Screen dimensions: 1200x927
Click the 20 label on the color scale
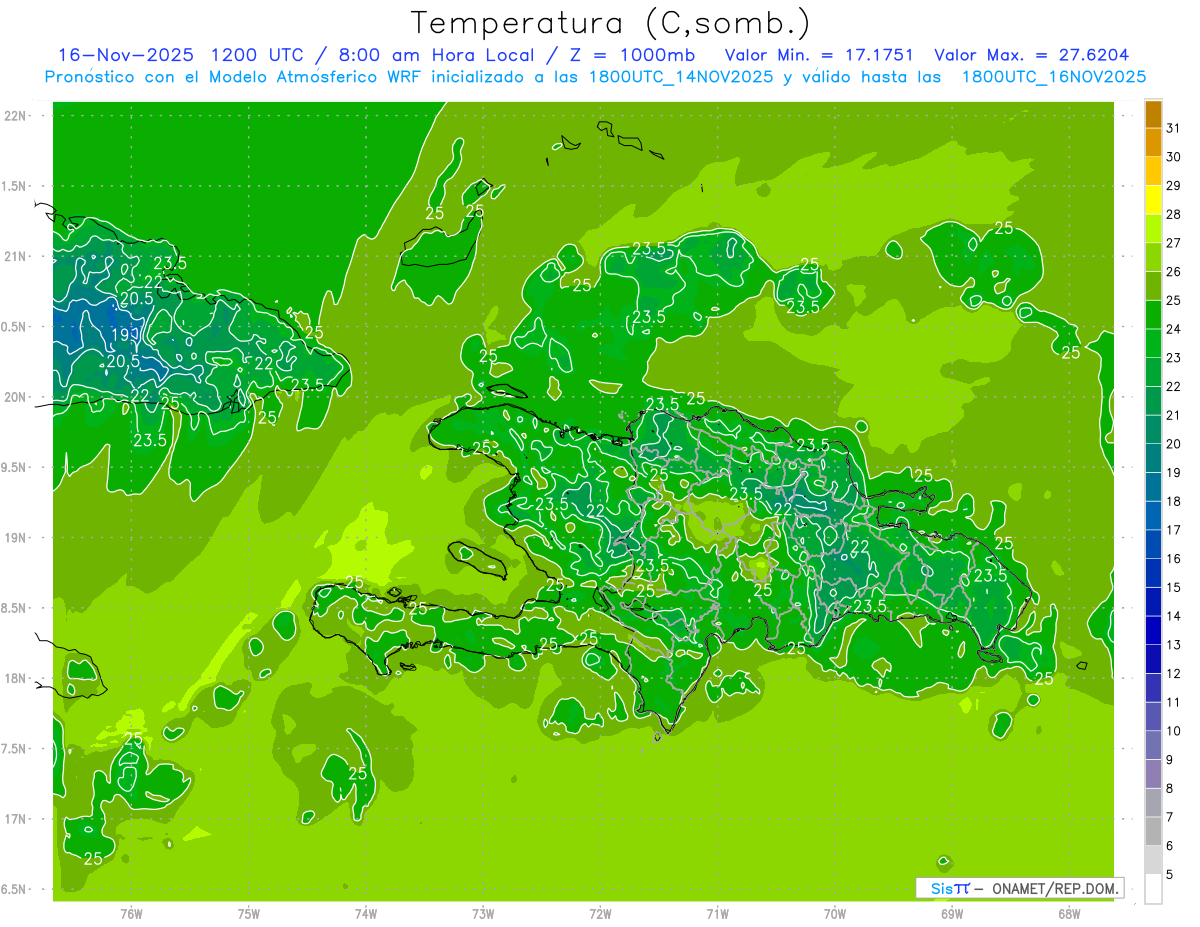1174,444
